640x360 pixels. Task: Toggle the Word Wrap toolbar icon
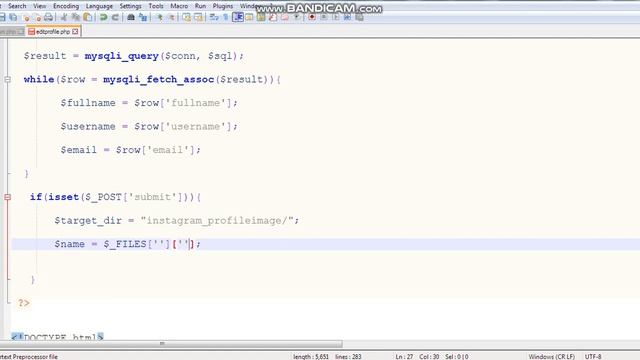click(214, 17)
